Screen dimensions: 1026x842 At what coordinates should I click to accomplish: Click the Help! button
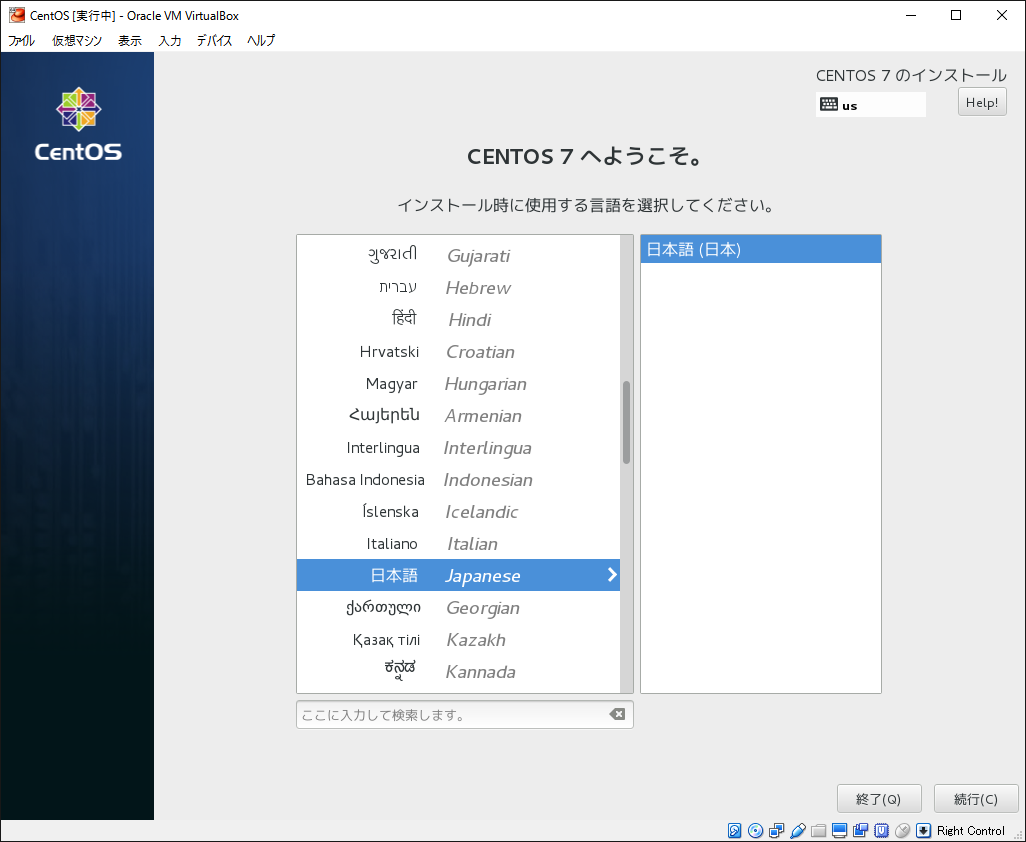pos(981,101)
